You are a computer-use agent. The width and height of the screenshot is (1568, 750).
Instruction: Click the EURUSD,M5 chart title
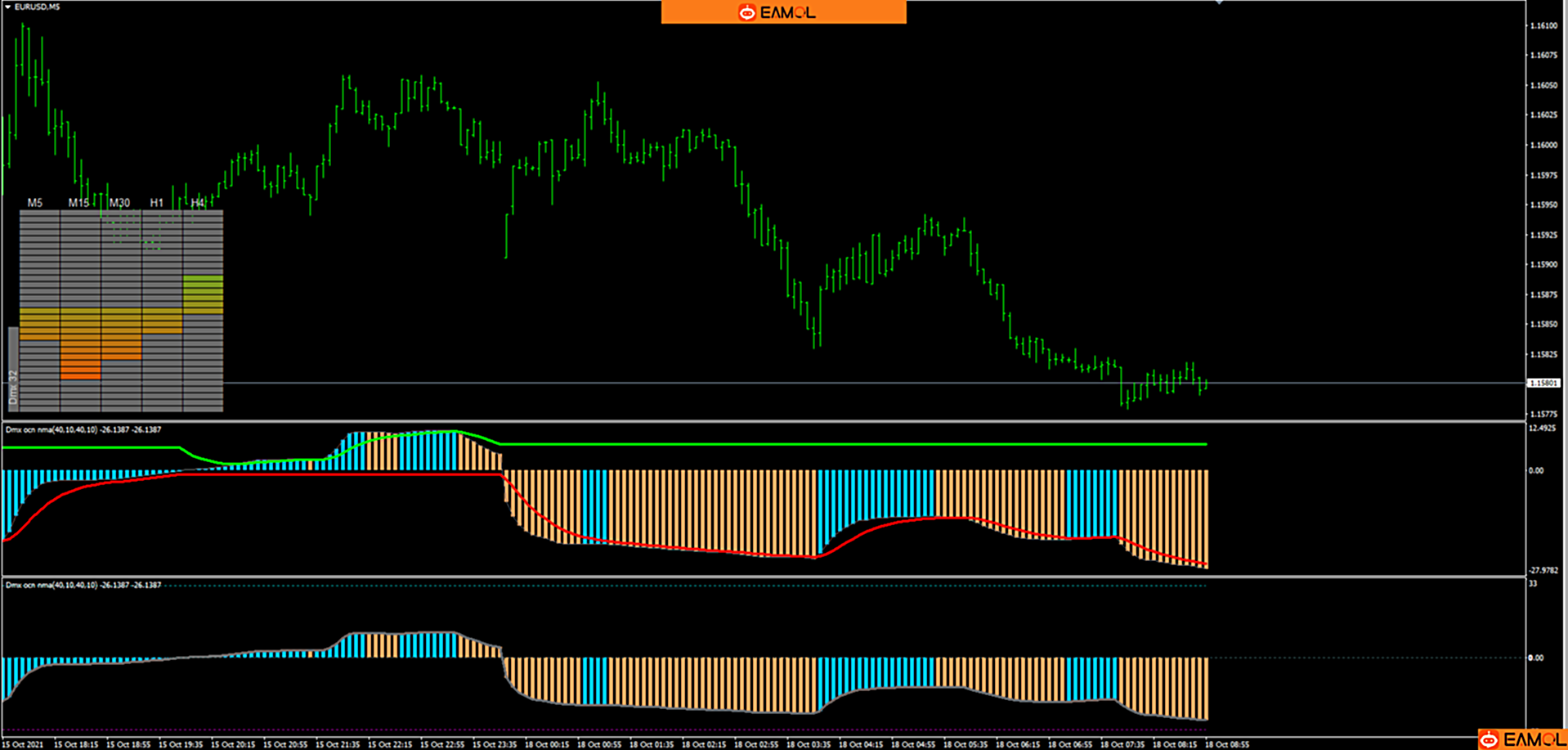click(37, 7)
